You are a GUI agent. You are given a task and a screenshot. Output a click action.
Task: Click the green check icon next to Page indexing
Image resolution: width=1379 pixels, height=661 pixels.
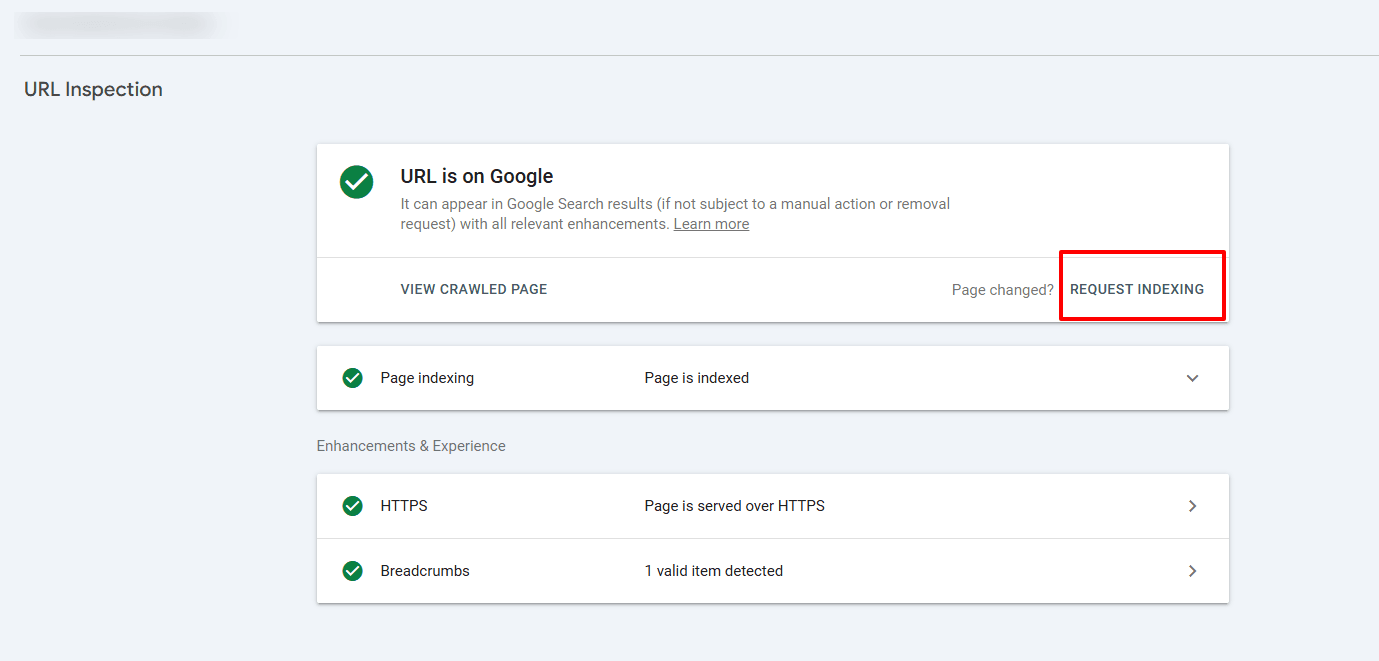pos(352,378)
